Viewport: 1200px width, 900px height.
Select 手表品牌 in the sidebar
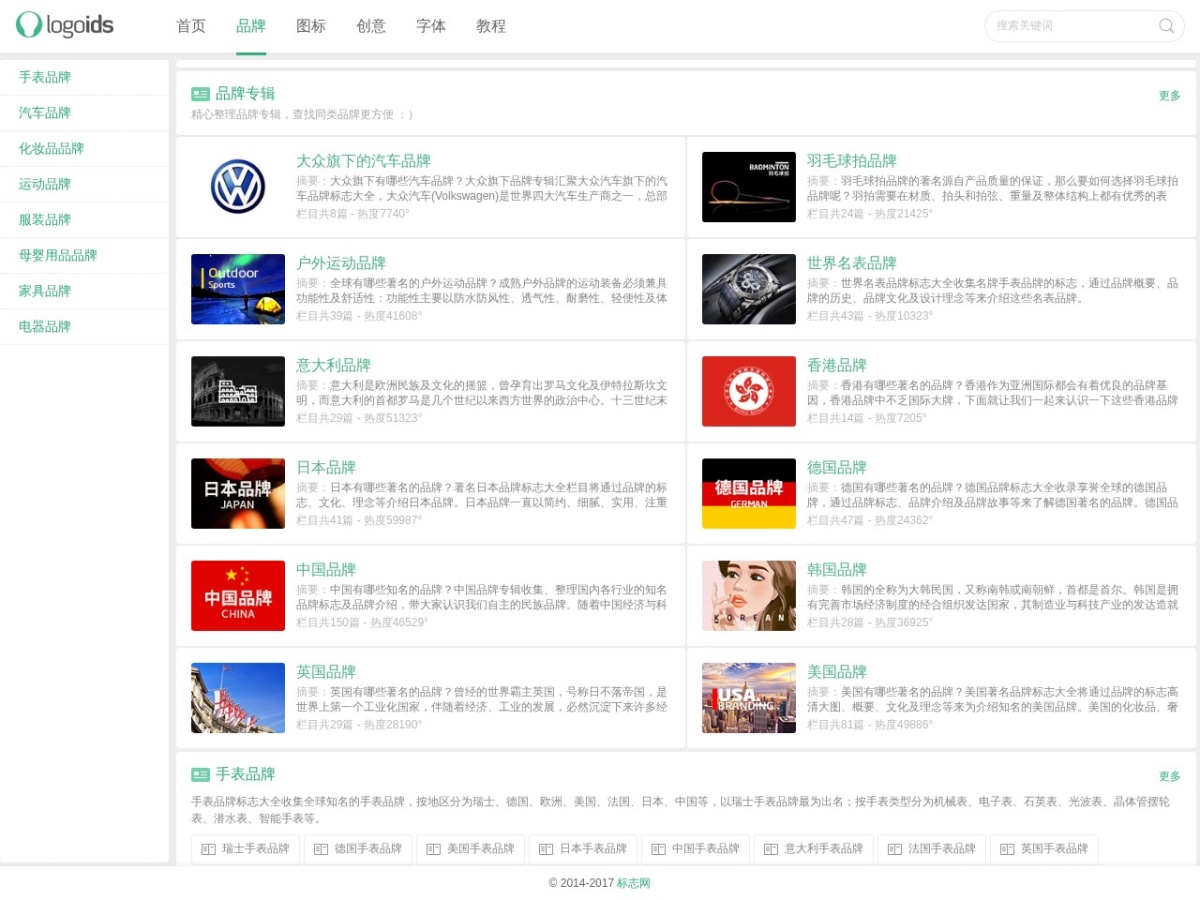pos(84,78)
